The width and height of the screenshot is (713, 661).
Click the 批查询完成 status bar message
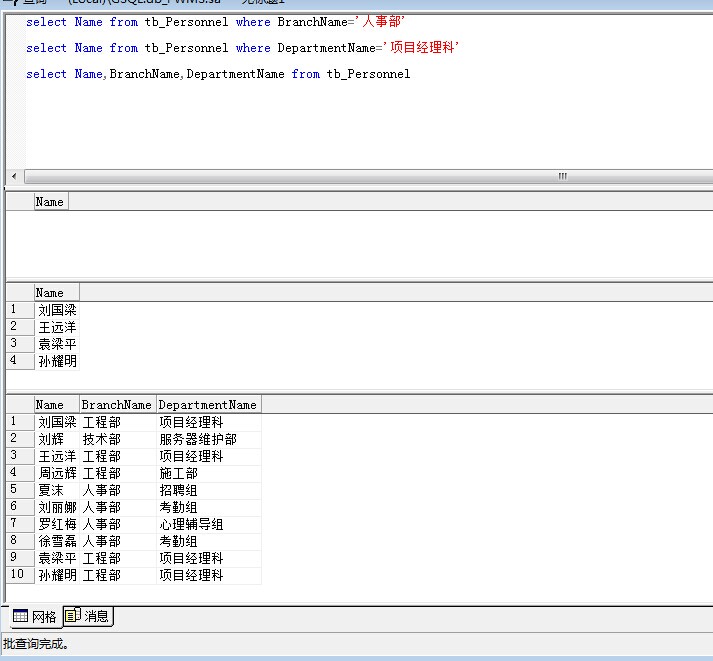click(x=36, y=644)
